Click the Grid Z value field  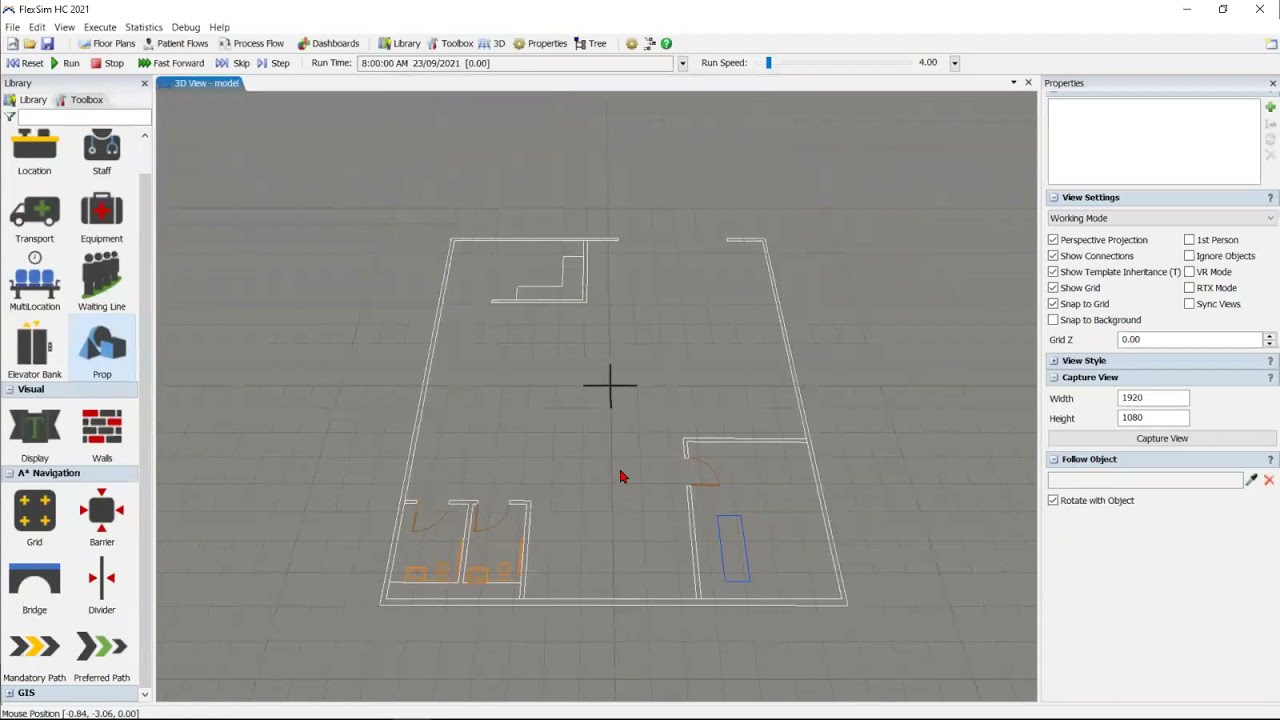(1190, 340)
